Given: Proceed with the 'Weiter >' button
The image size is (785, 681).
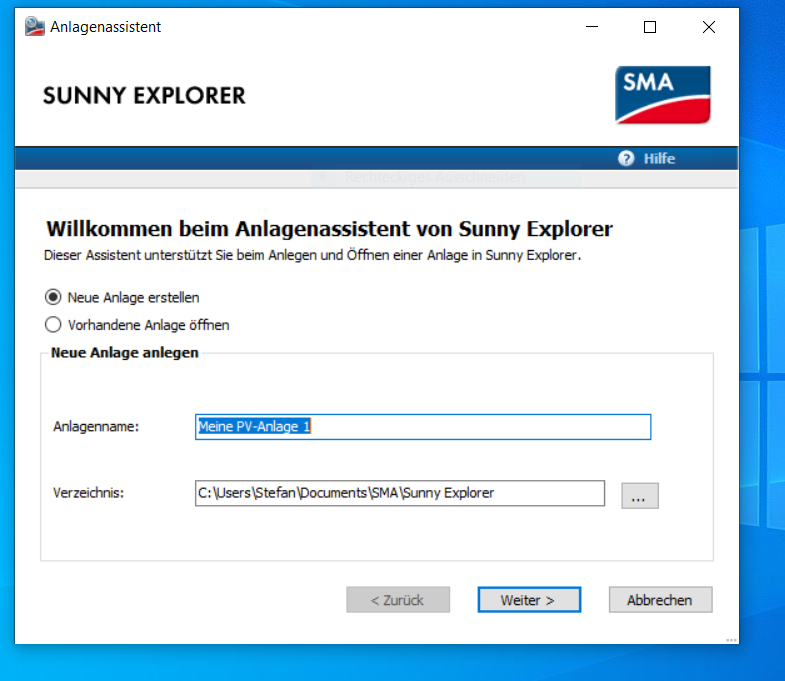Looking at the screenshot, I should tap(528, 600).
